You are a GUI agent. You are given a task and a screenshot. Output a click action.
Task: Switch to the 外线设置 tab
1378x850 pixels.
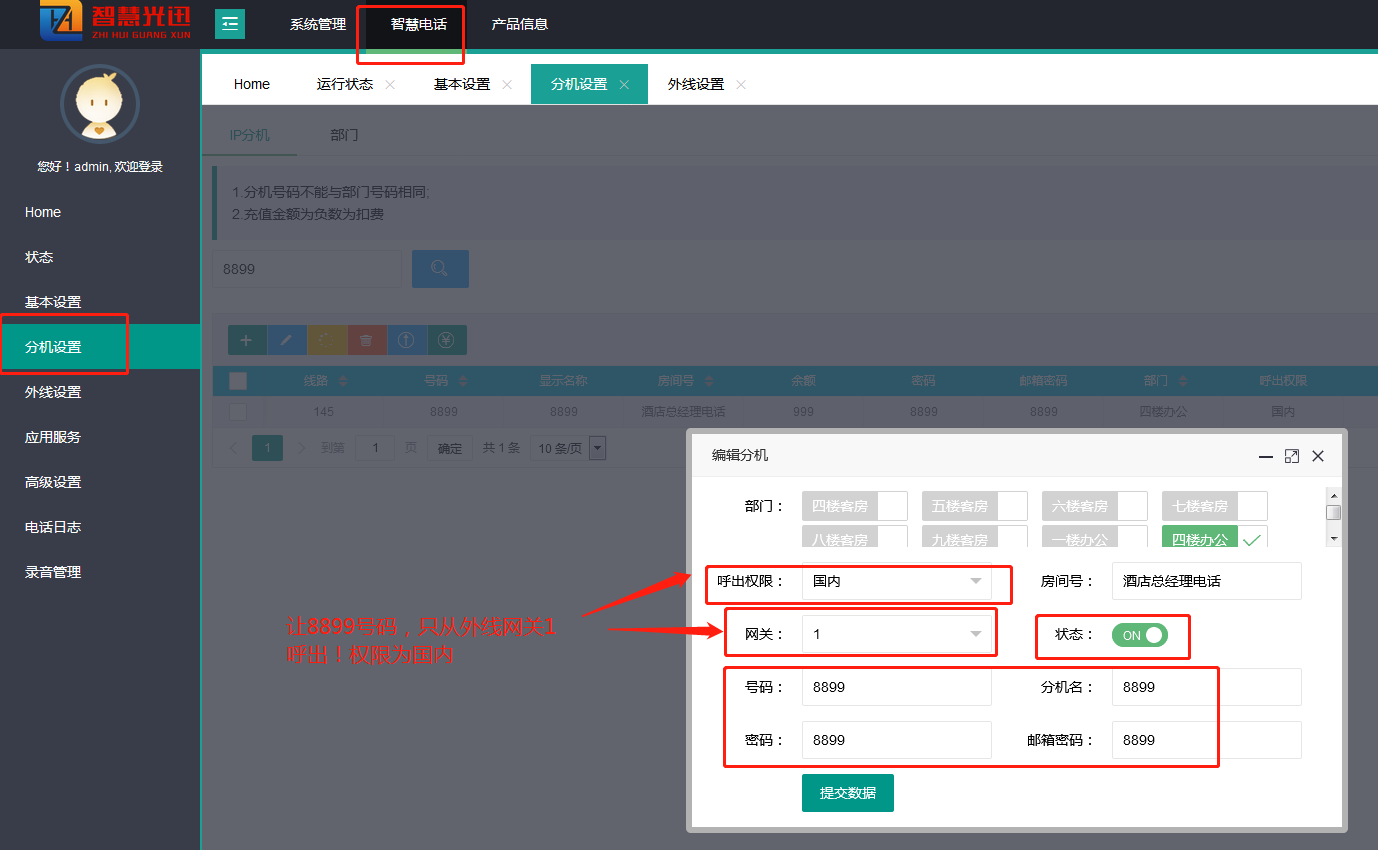tap(696, 85)
